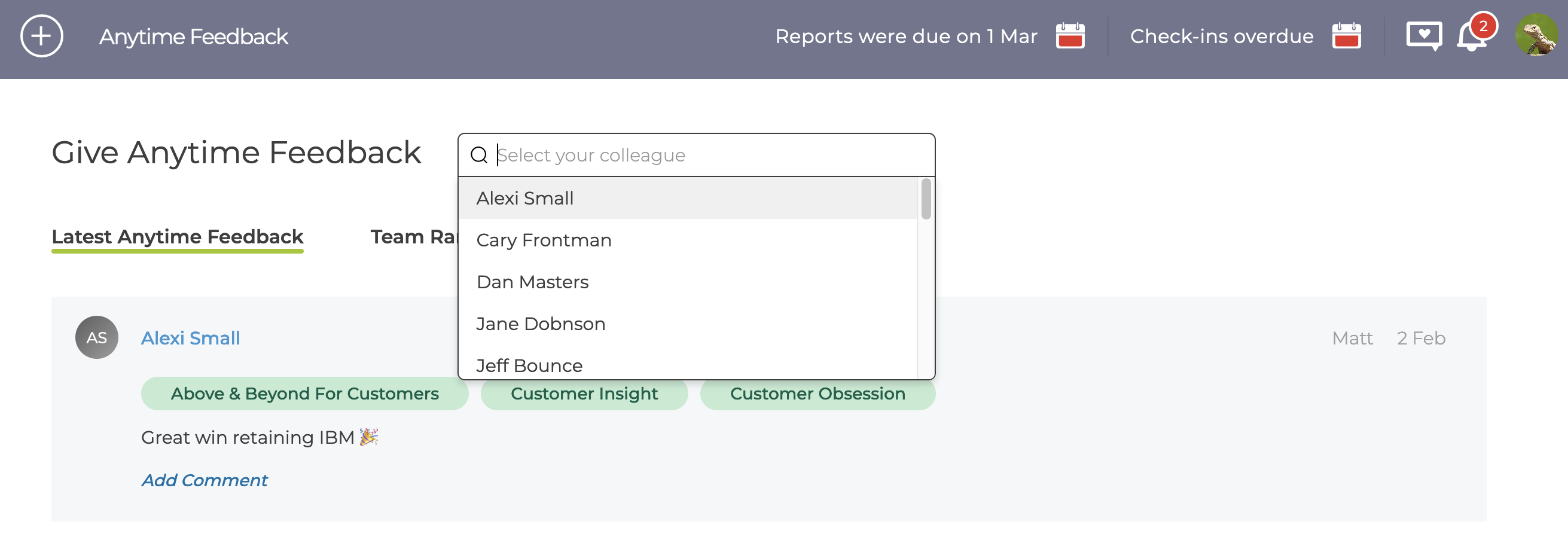Open the user profile avatar
The width and height of the screenshot is (1568, 555).
[1536, 35]
